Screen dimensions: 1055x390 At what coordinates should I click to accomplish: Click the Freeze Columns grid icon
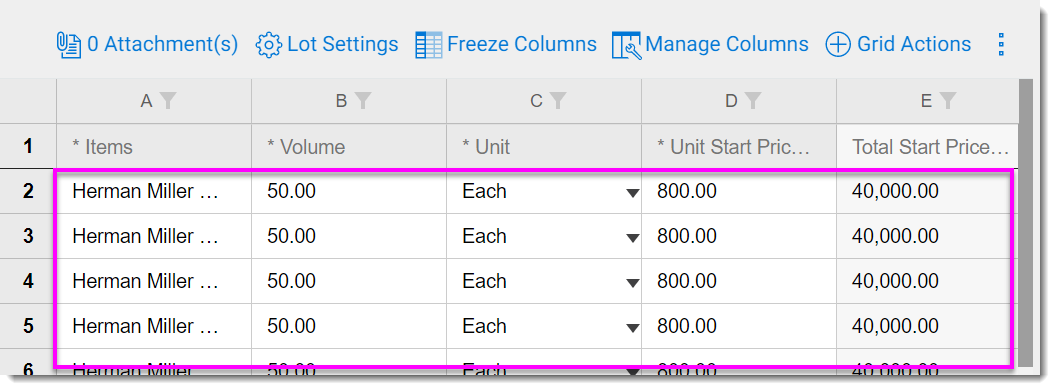click(x=429, y=45)
